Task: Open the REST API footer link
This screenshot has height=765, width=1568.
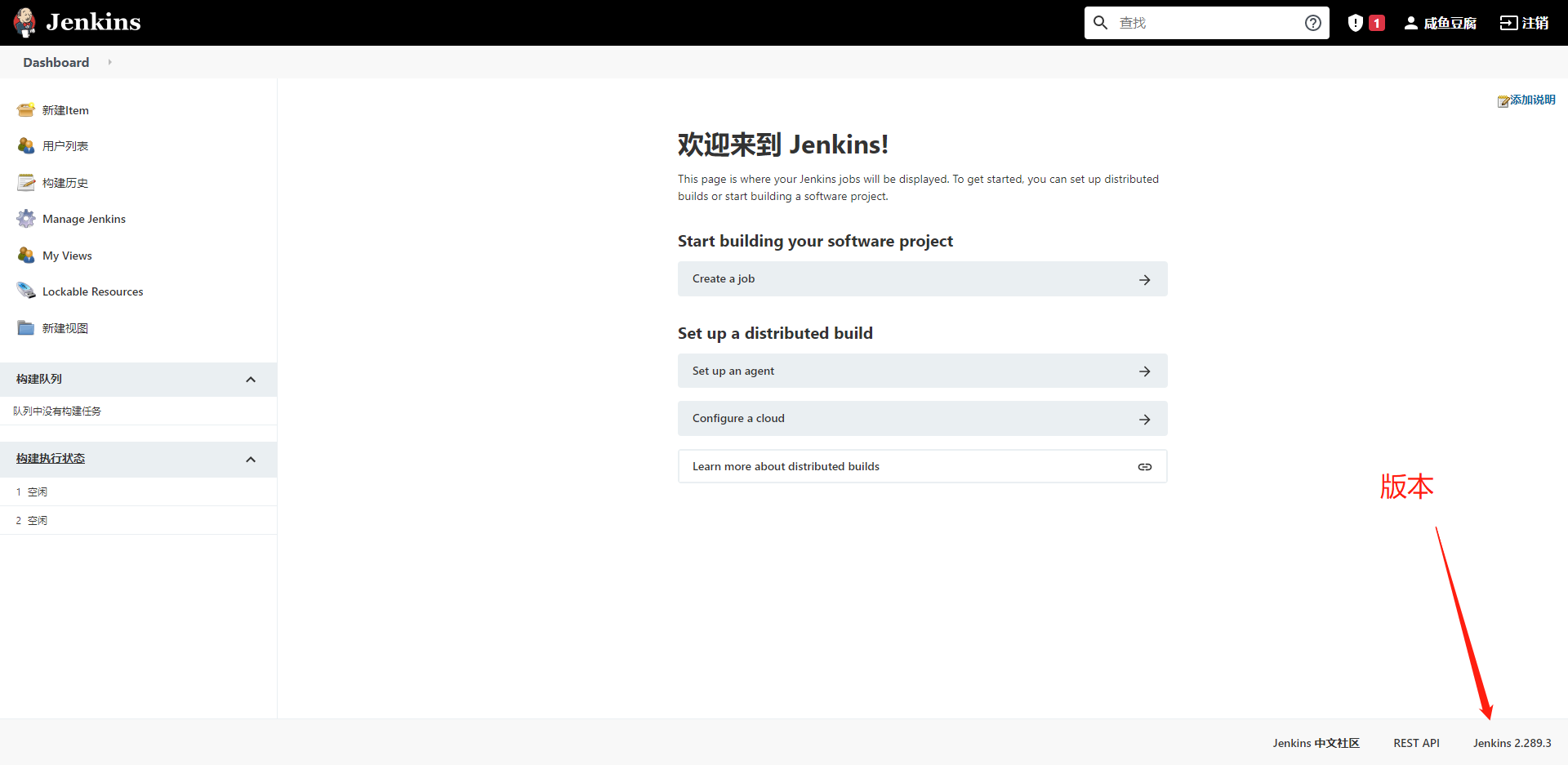Action: point(1416,743)
